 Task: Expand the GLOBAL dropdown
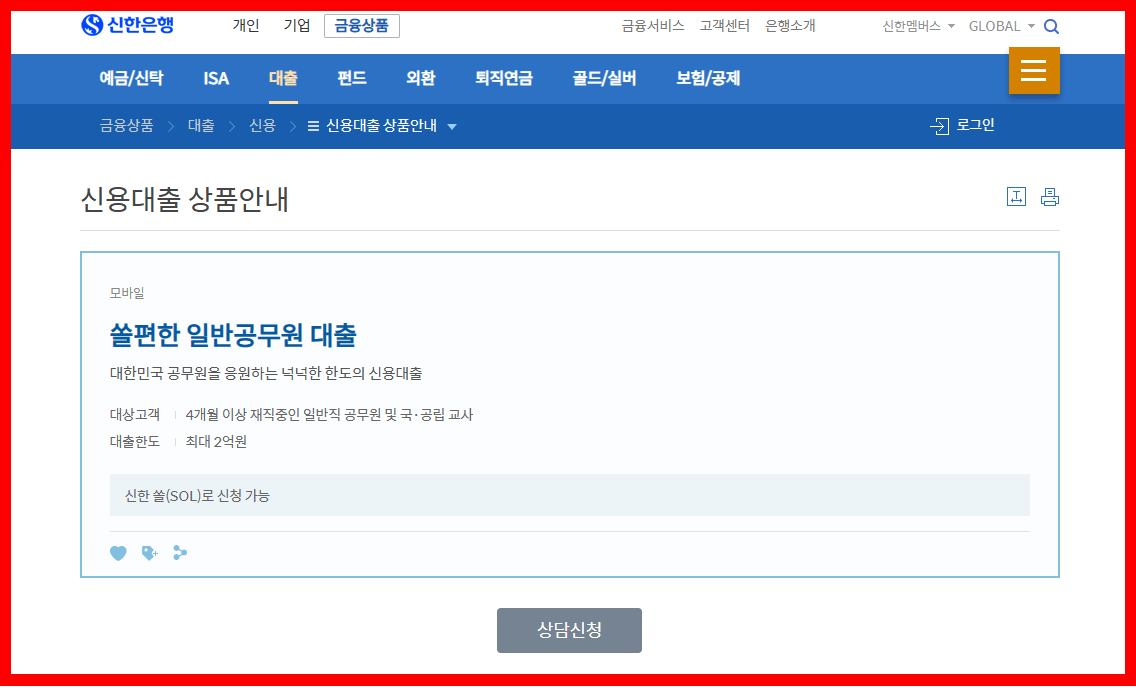click(1002, 26)
